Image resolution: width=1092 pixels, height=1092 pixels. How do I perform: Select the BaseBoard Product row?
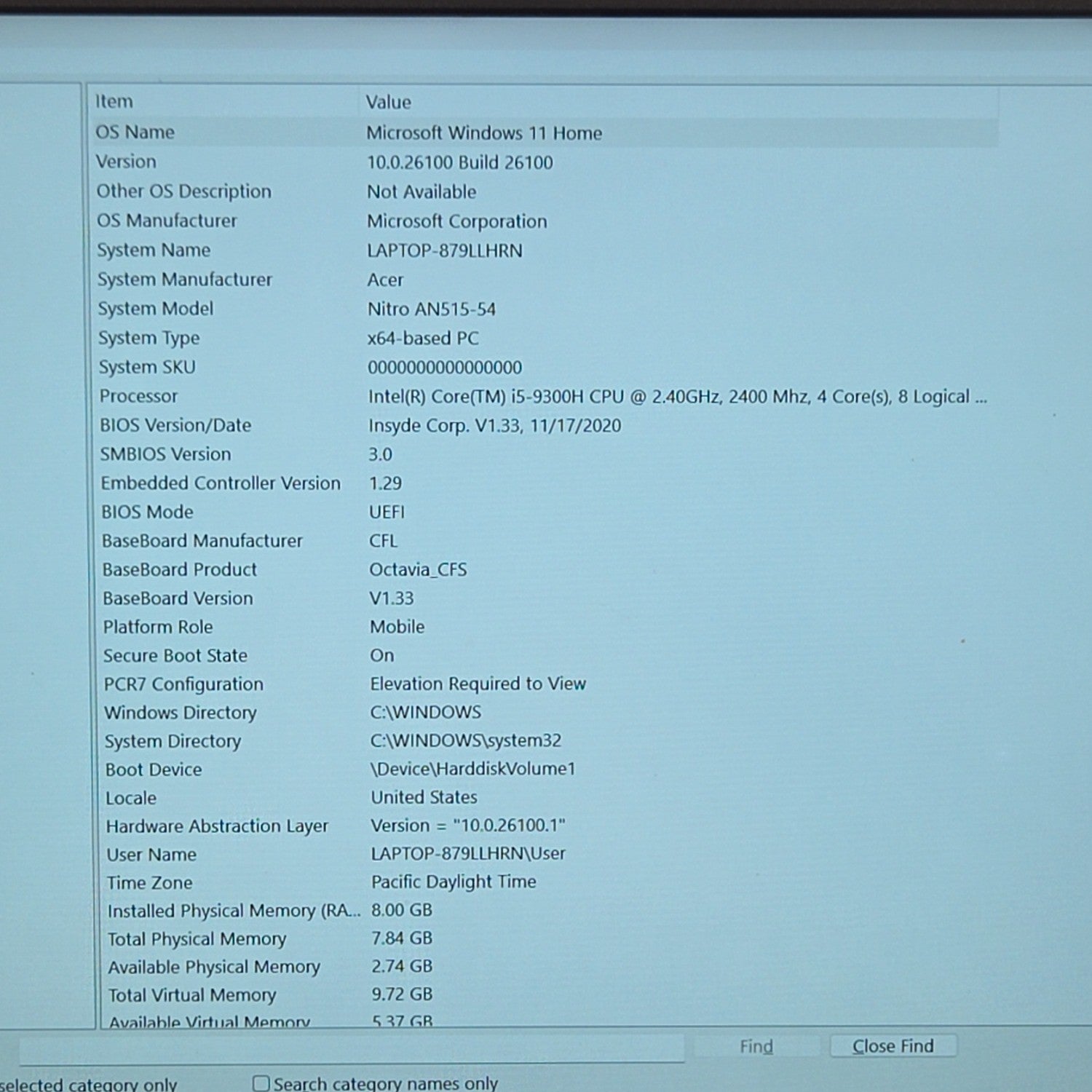(546, 569)
